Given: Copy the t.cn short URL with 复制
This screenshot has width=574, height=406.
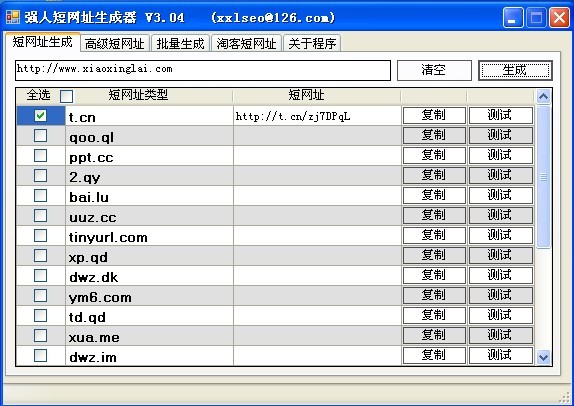Looking at the screenshot, I should pos(434,116).
